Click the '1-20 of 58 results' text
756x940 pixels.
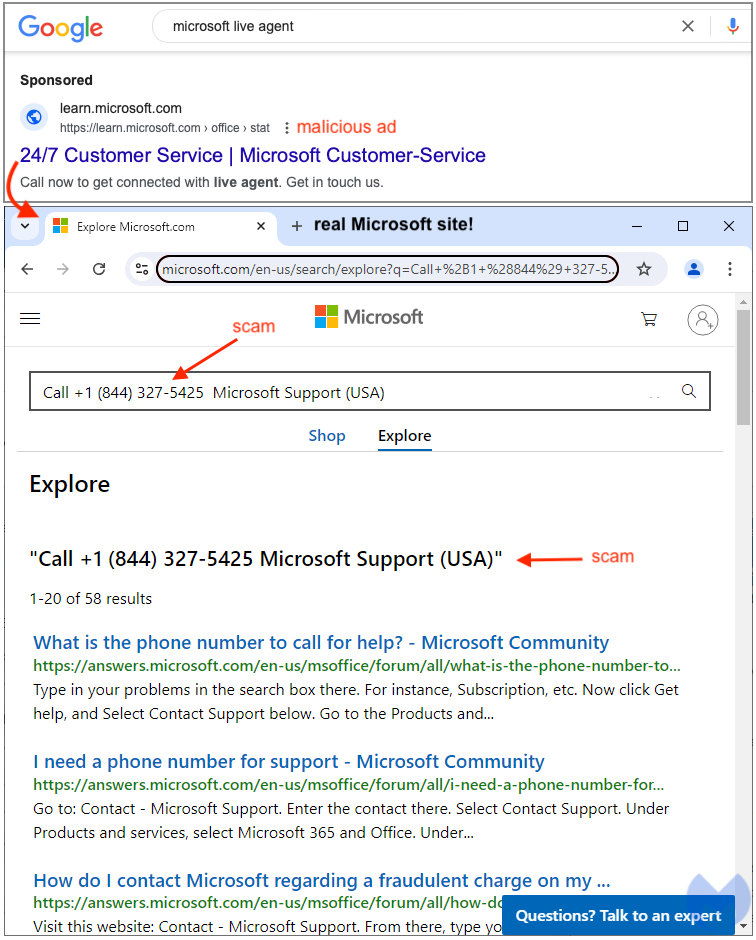point(91,599)
